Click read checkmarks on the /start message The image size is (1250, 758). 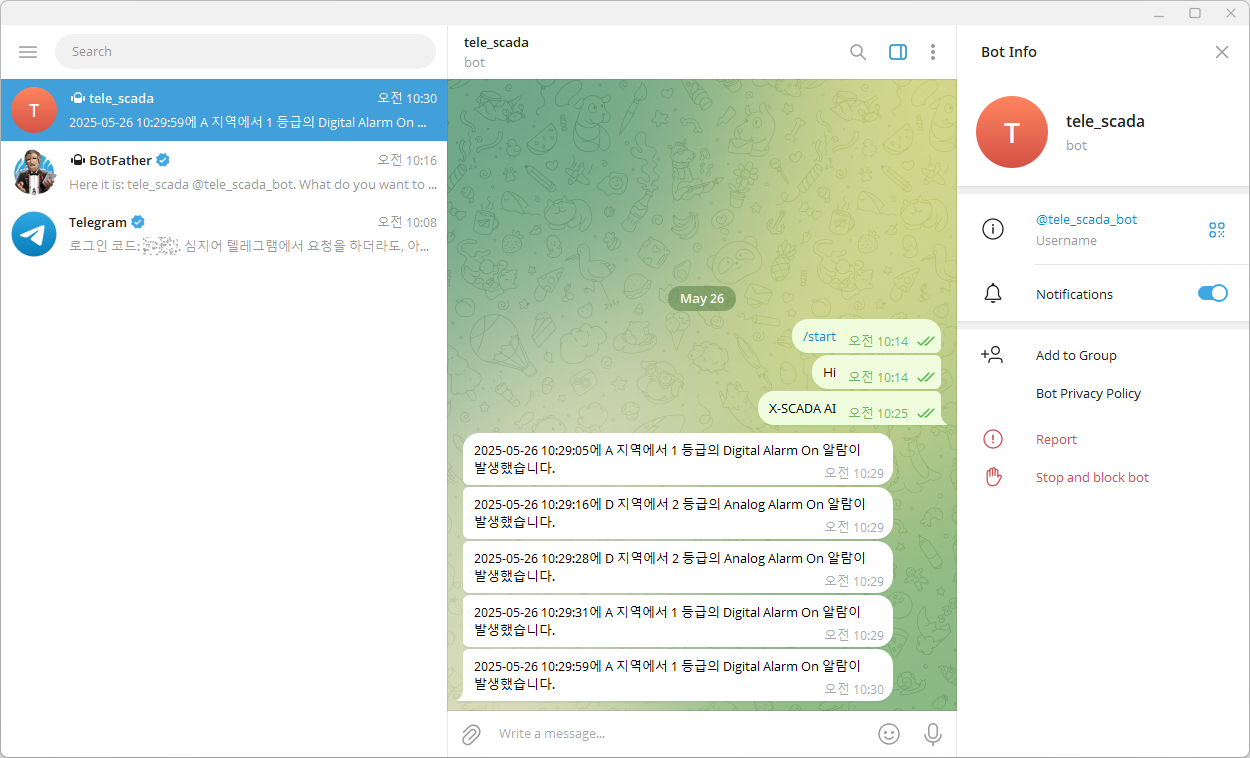(925, 341)
